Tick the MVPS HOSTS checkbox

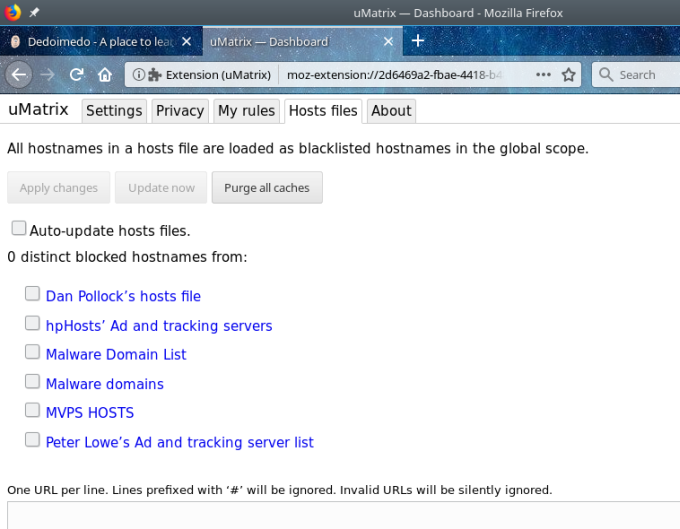[x=33, y=410]
